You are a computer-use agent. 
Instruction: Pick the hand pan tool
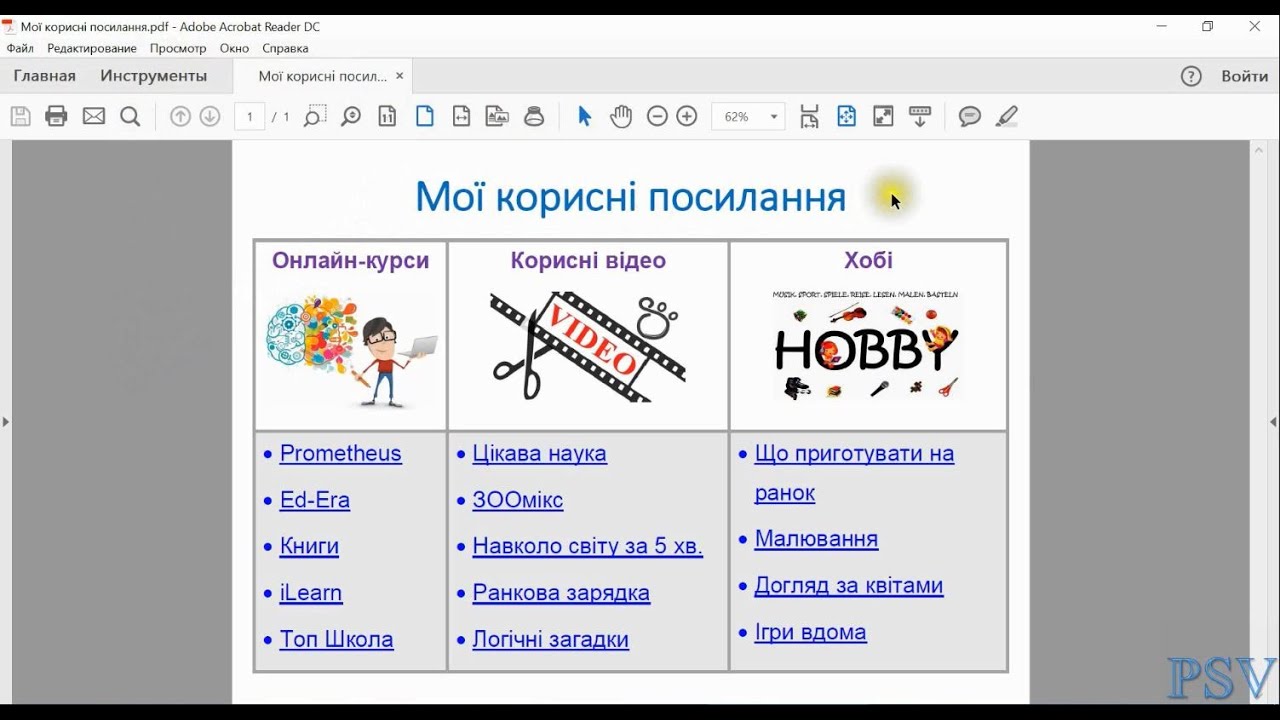click(621, 117)
